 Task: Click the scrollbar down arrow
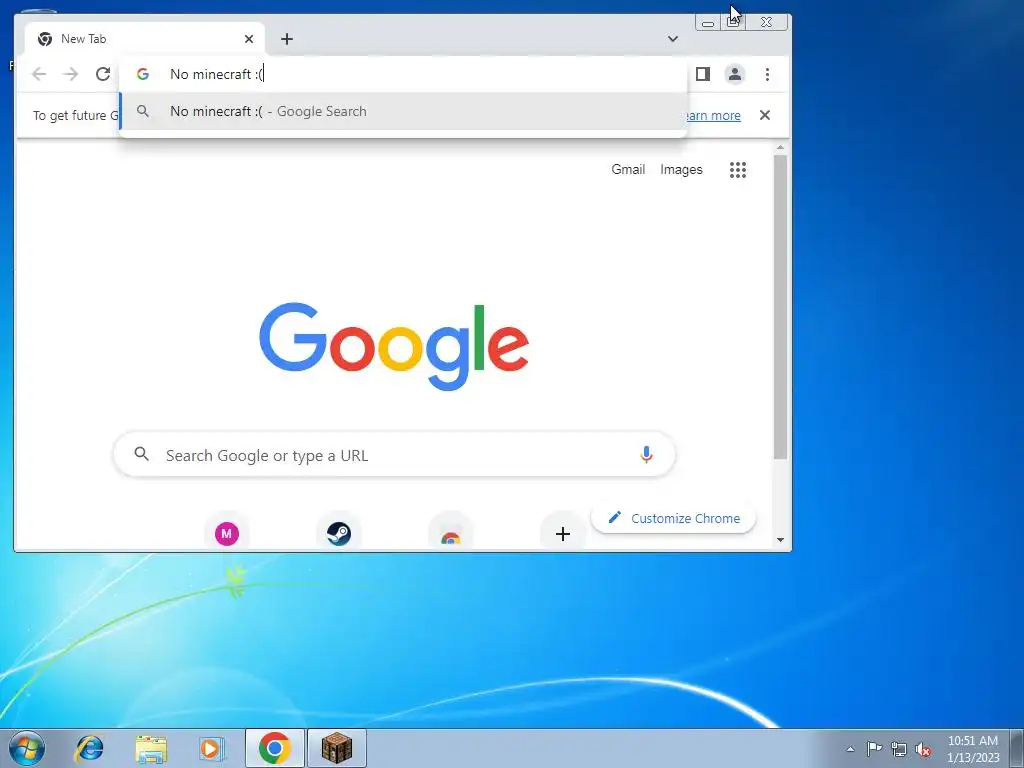[780, 540]
